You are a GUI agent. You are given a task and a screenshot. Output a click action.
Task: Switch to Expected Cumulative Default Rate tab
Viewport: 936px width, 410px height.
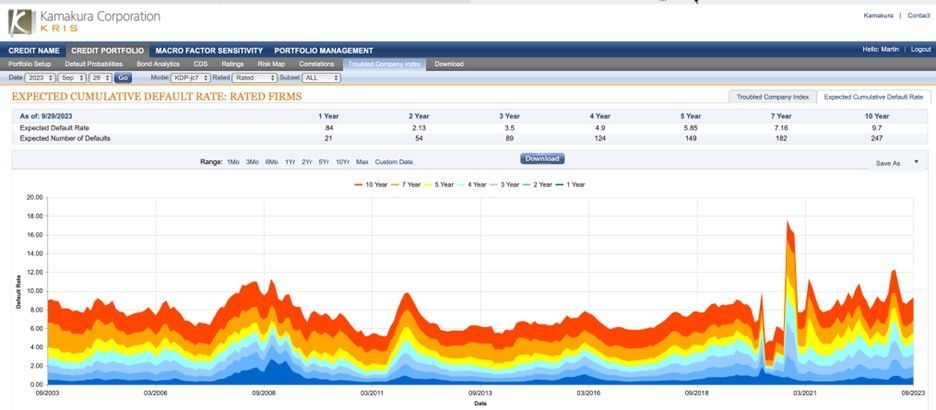coord(873,97)
